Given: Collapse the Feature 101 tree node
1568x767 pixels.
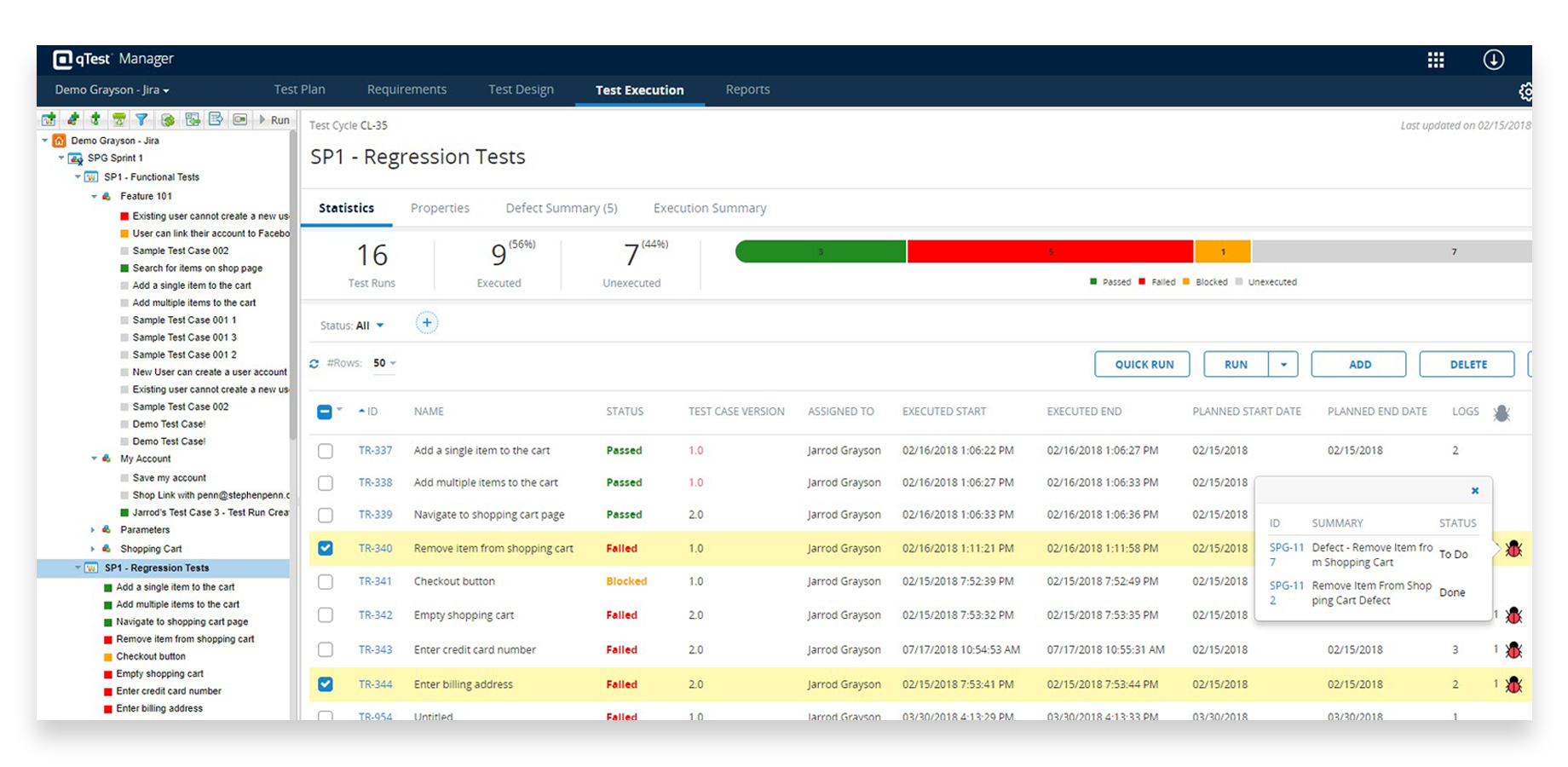Looking at the screenshot, I should coord(94,196).
